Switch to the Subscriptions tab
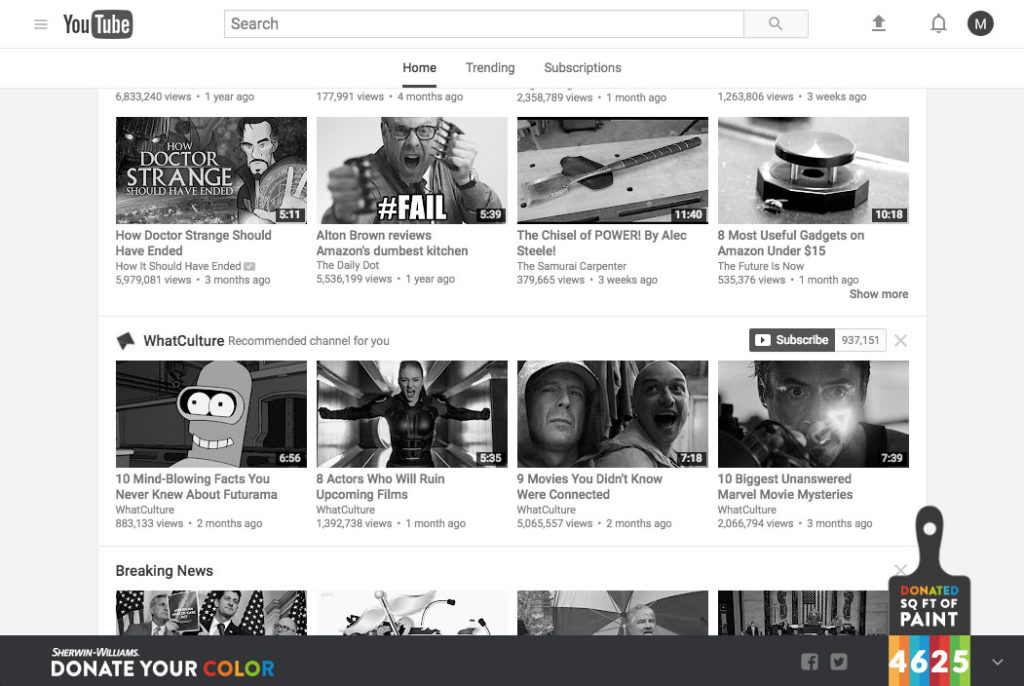 point(582,68)
